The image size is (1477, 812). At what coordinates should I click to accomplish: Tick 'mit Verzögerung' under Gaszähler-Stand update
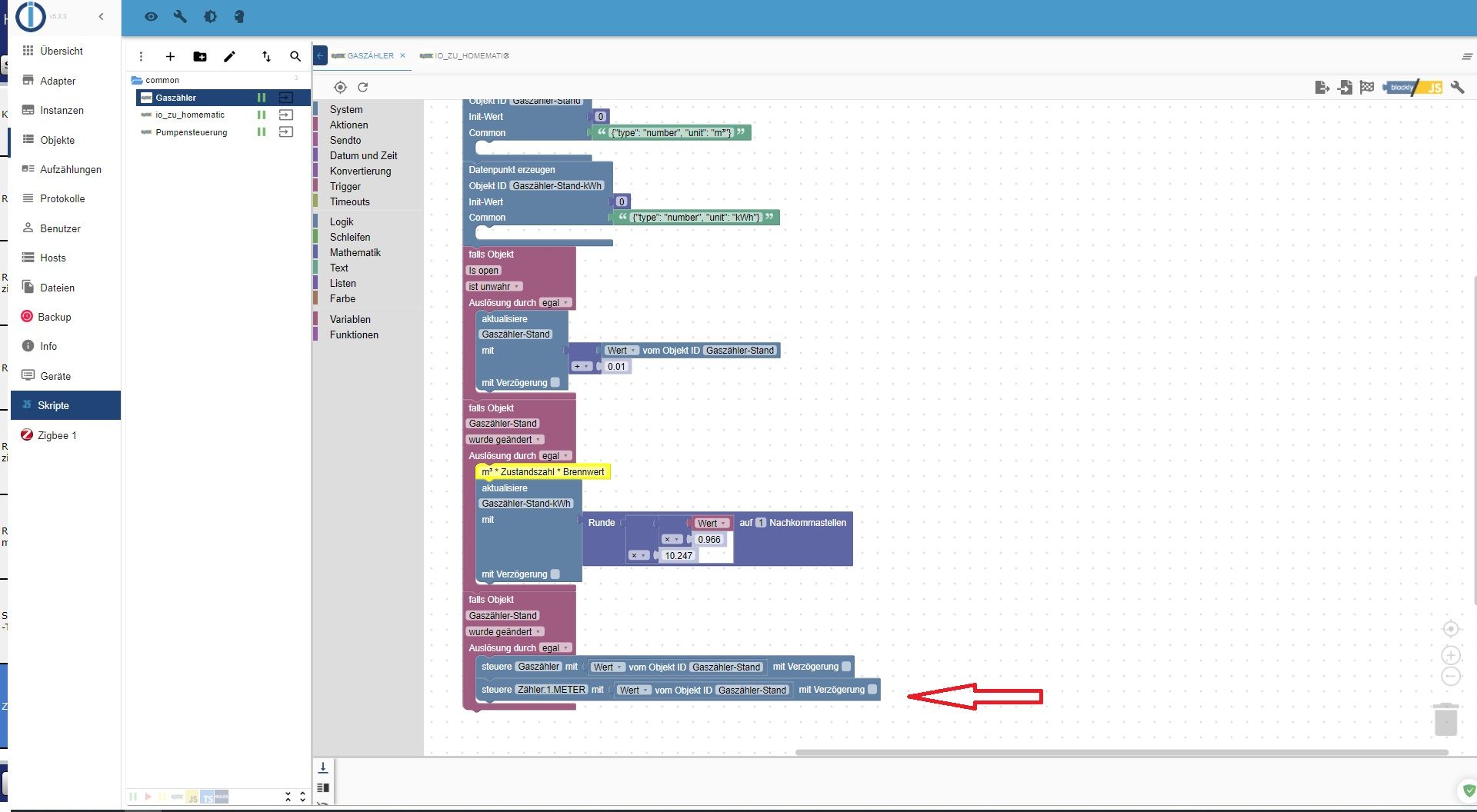[555, 382]
